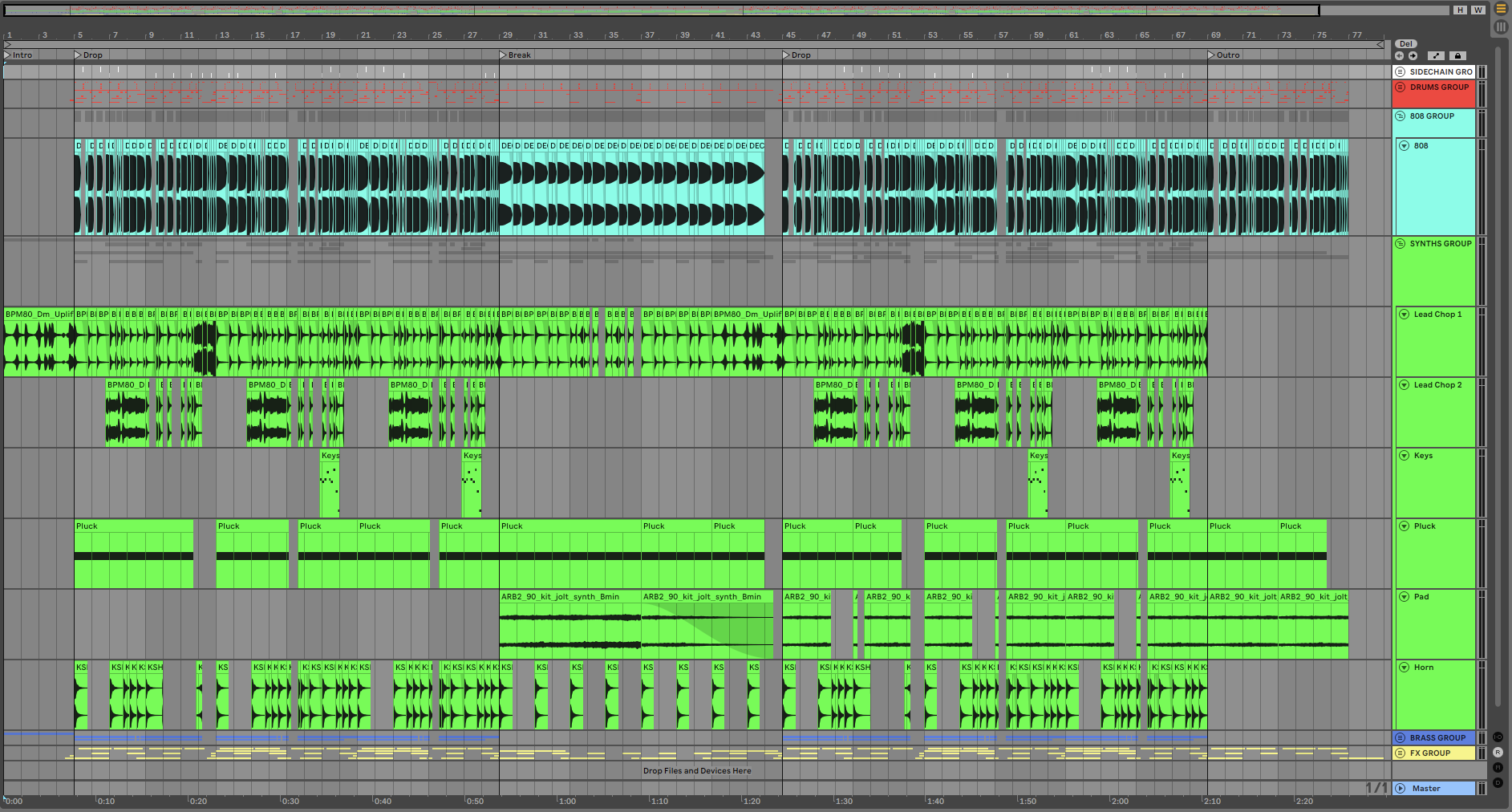Collapse the Lead Chop 2 track

pos(1405,385)
